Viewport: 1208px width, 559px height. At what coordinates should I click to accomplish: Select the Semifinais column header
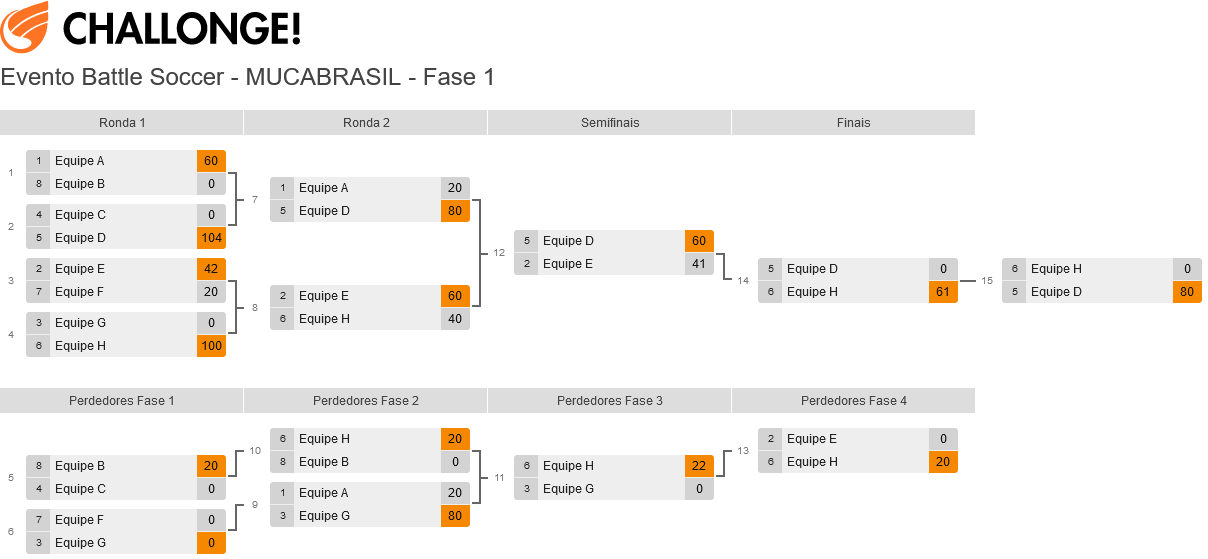click(x=610, y=123)
